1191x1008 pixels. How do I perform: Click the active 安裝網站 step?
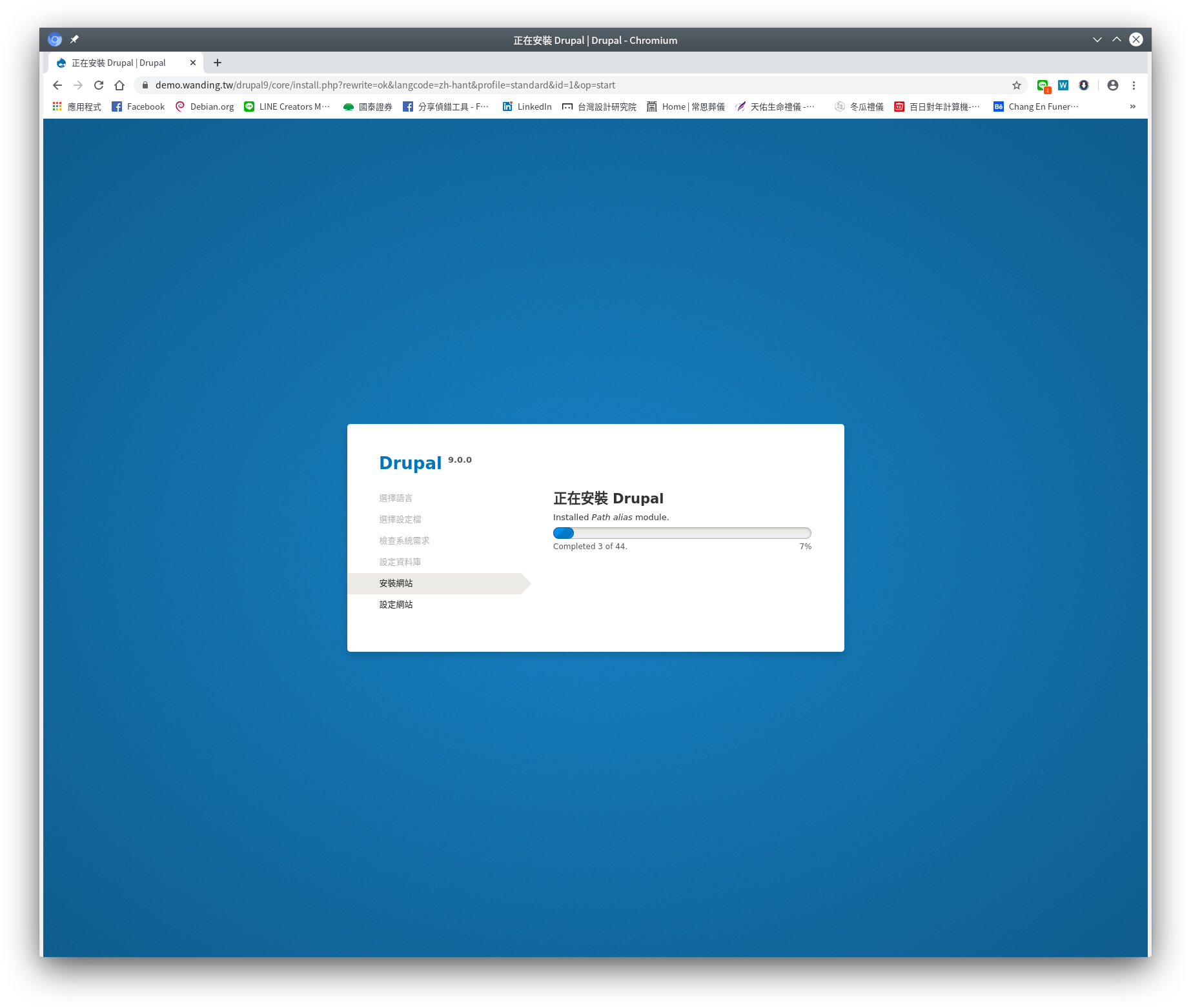coord(439,583)
